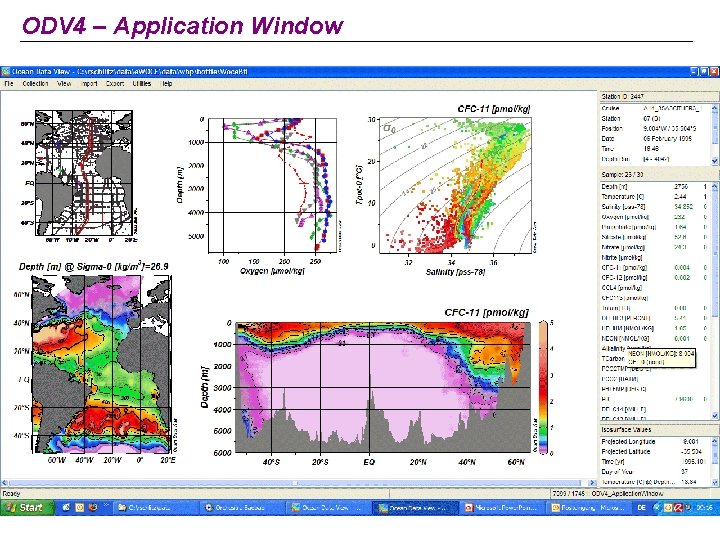The image size is (720, 540).
Task: Click the Ocean Data View title bar icon
Action: click(x=6, y=72)
